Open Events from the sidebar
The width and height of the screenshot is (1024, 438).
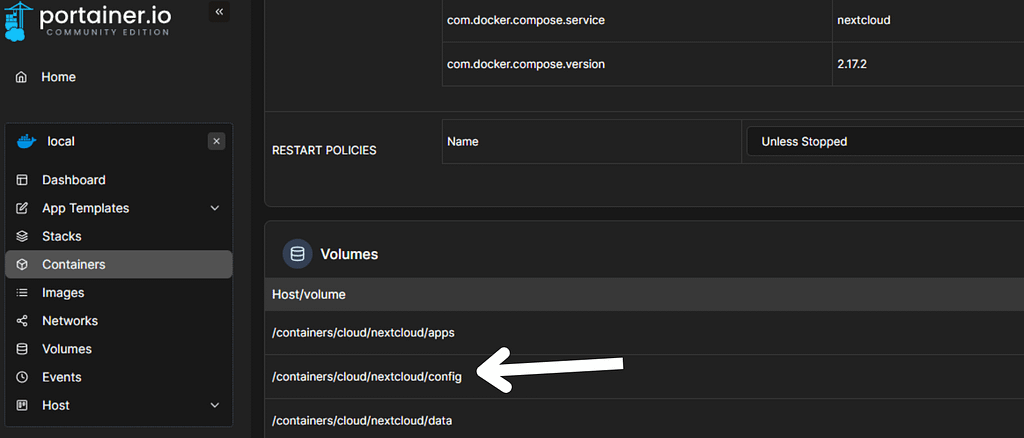(x=61, y=377)
